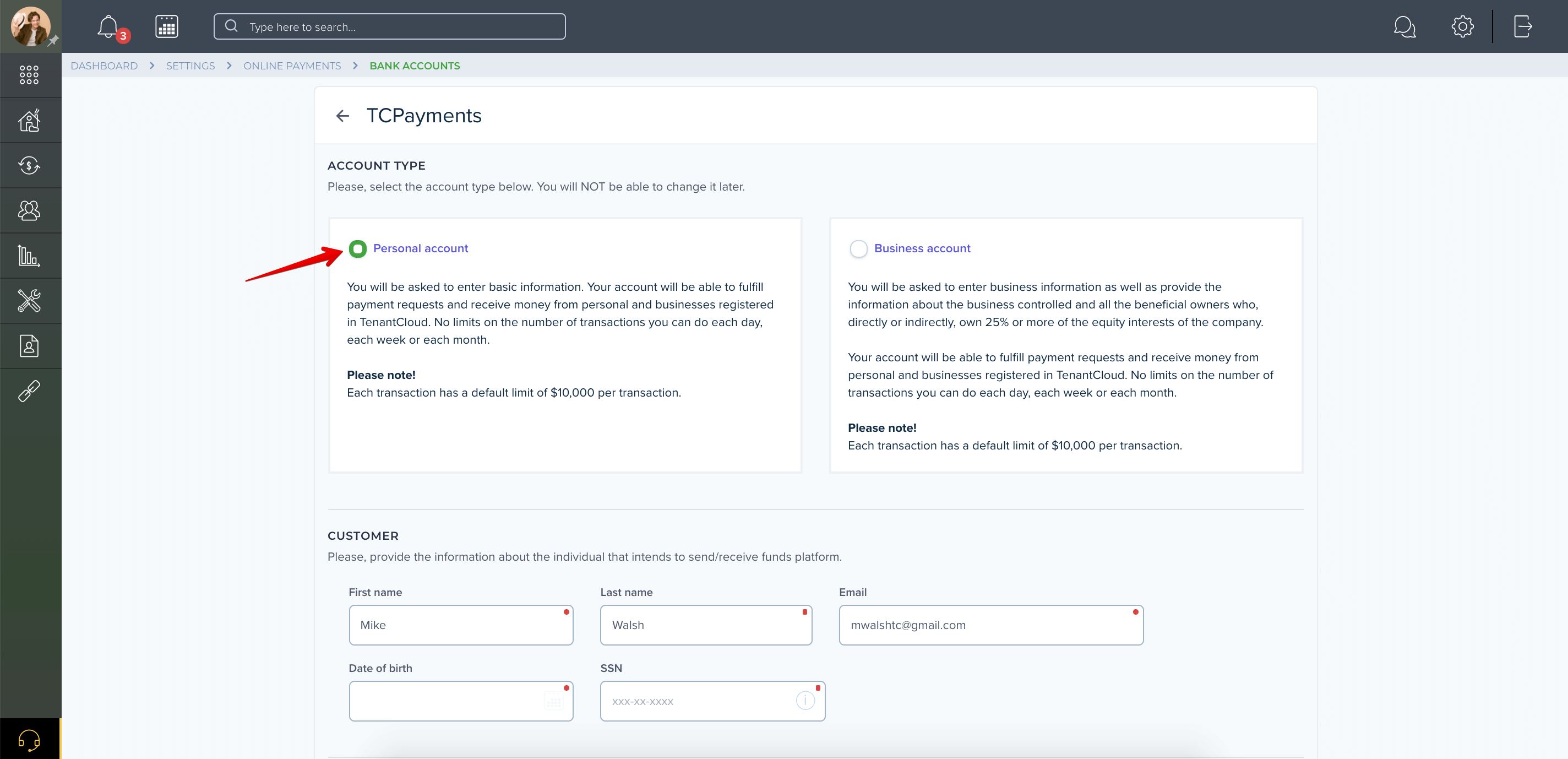
Task: Click the Date of birth field
Action: pos(461,701)
